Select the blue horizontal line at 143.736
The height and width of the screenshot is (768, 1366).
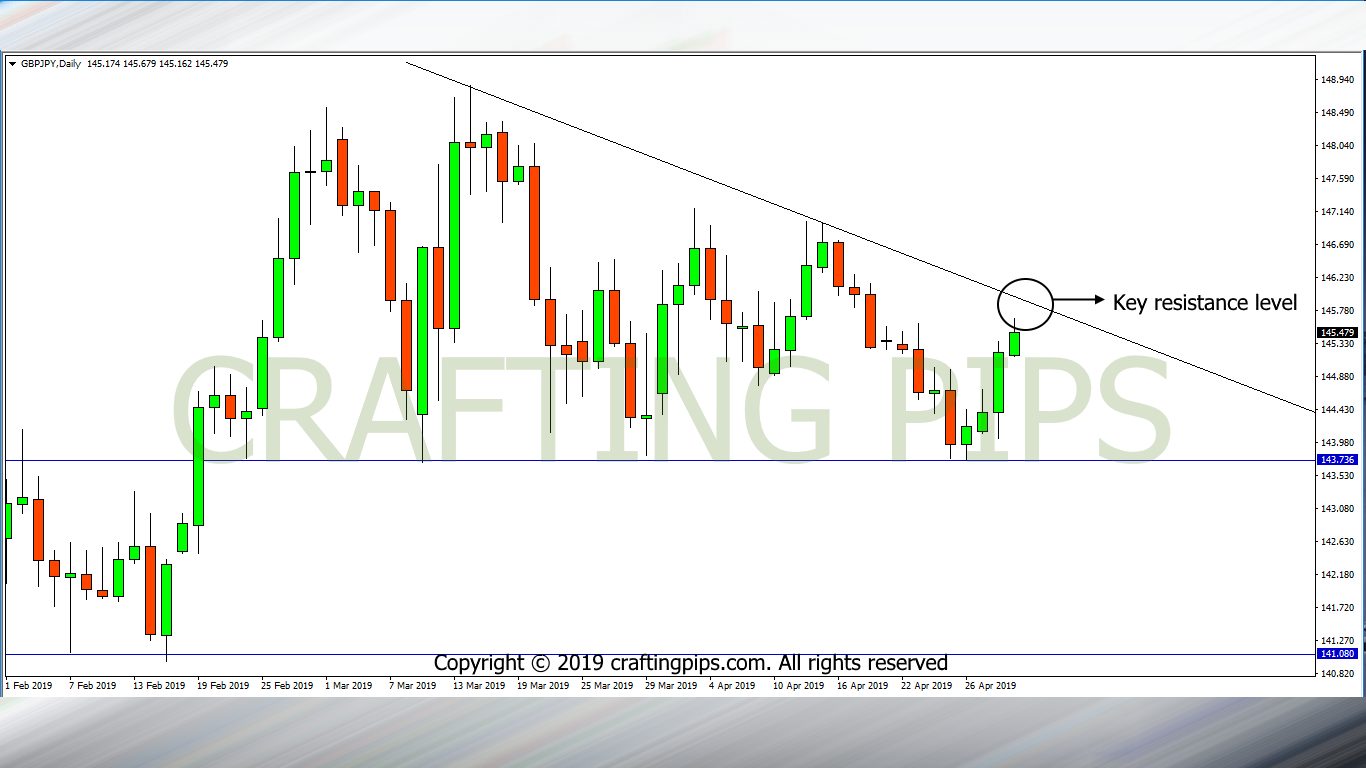pyautogui.click(x=660, y=460)
